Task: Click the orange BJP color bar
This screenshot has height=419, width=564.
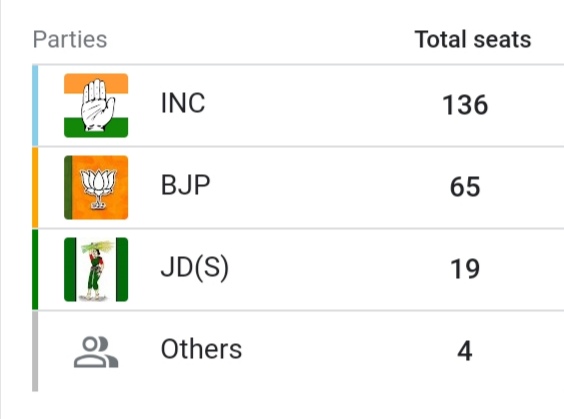Action: (35, 187)
